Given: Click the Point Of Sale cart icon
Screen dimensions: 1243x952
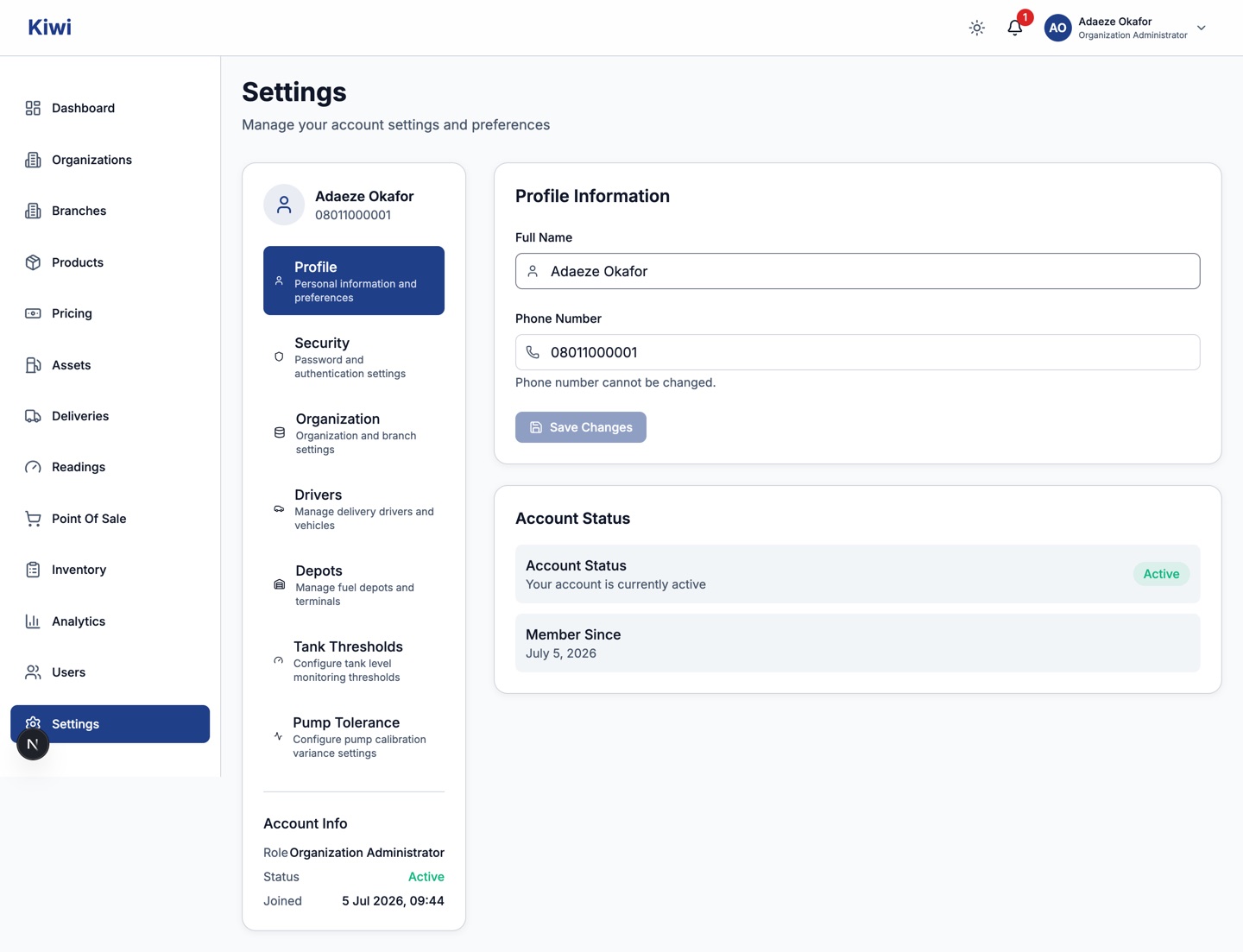Looking at the screenshot, I should (33, 519).
